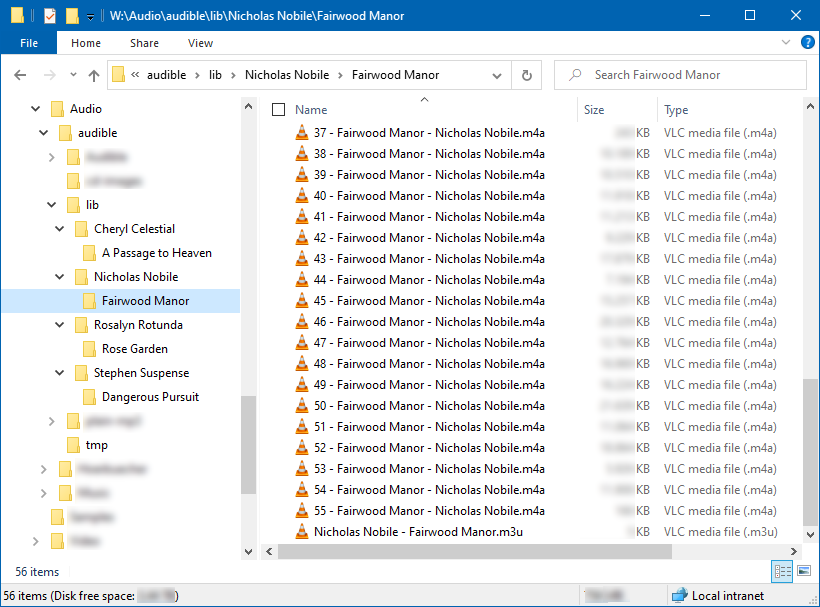
Task: Switch to Large icons view layout icon
Action: [x=804, y=570]
